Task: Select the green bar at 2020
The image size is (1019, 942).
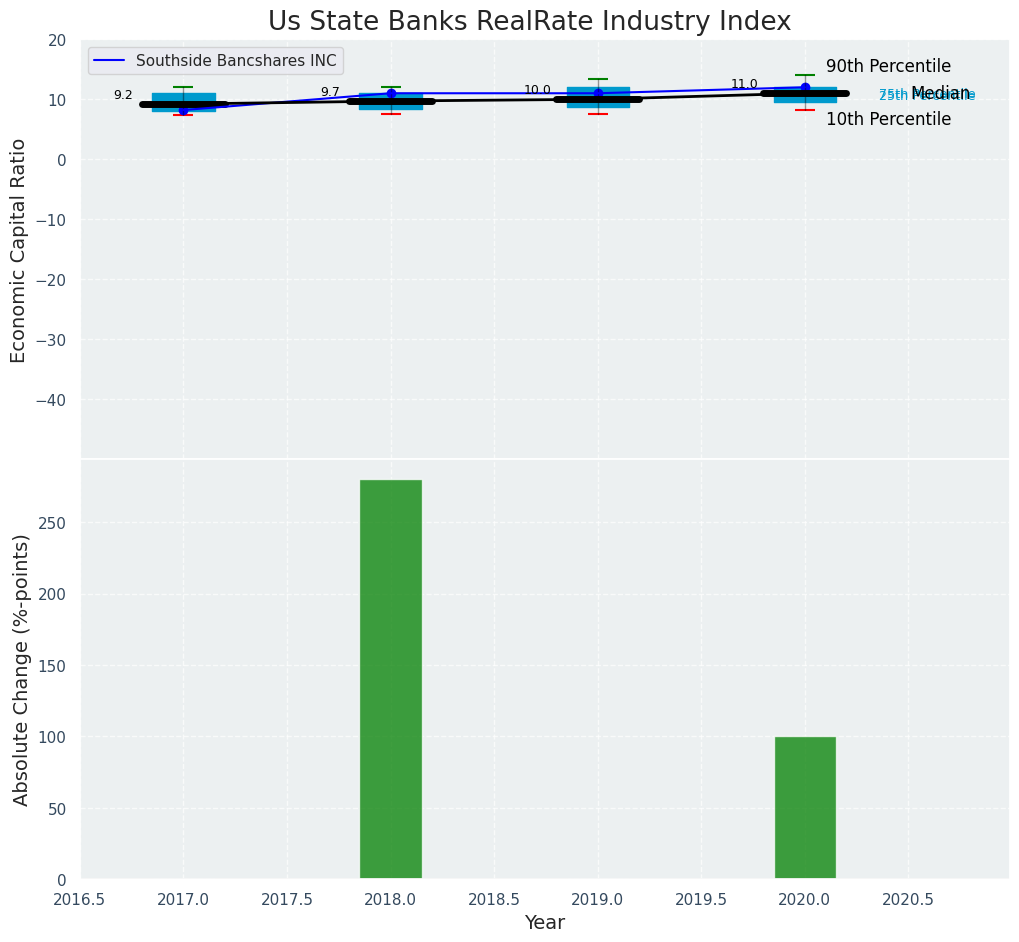Action: 805,807
